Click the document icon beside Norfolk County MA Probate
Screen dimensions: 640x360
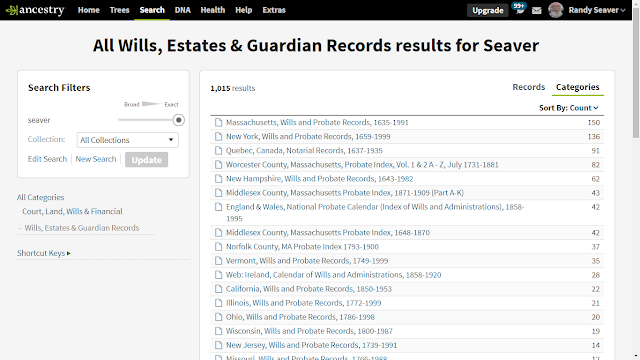tap(219, 247)
